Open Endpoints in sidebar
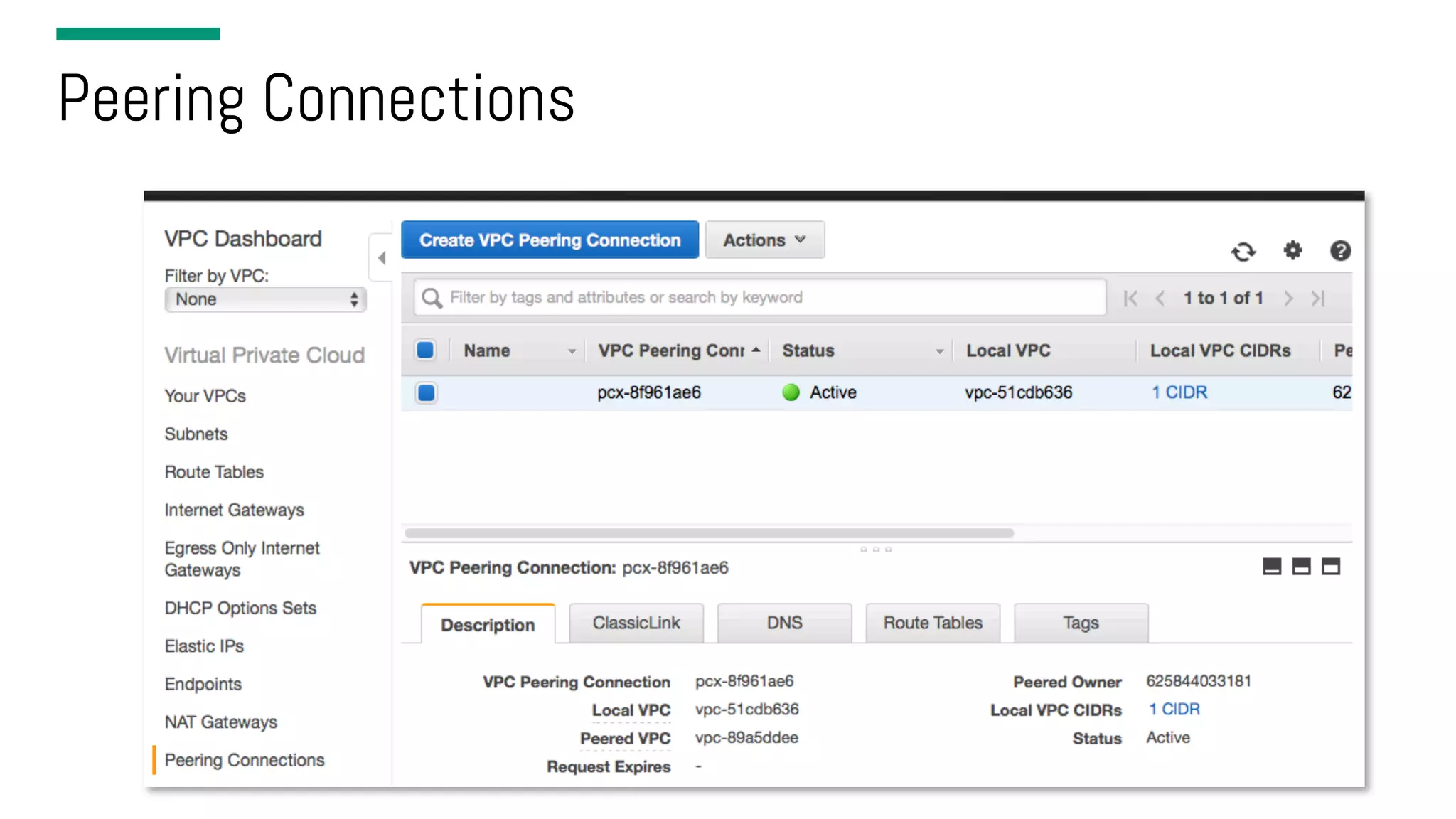 [x=203, y=684]
